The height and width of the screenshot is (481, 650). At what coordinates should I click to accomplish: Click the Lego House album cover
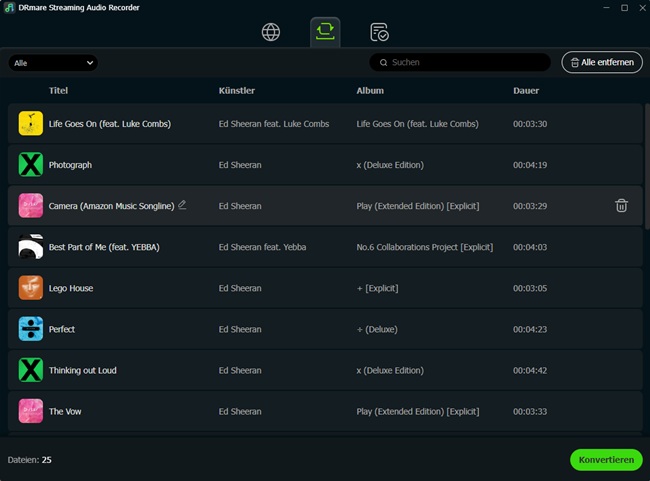point(31,287)
